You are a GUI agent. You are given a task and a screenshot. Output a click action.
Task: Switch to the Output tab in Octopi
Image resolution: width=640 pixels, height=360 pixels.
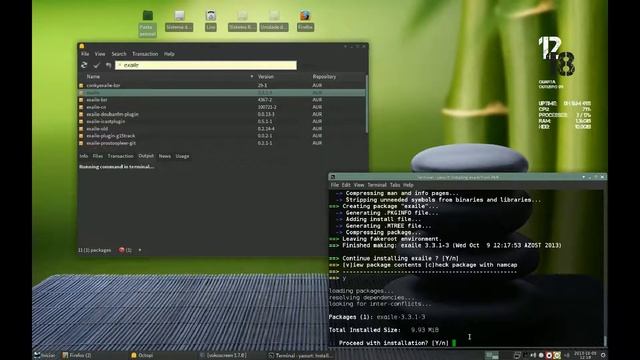[146, 156]
